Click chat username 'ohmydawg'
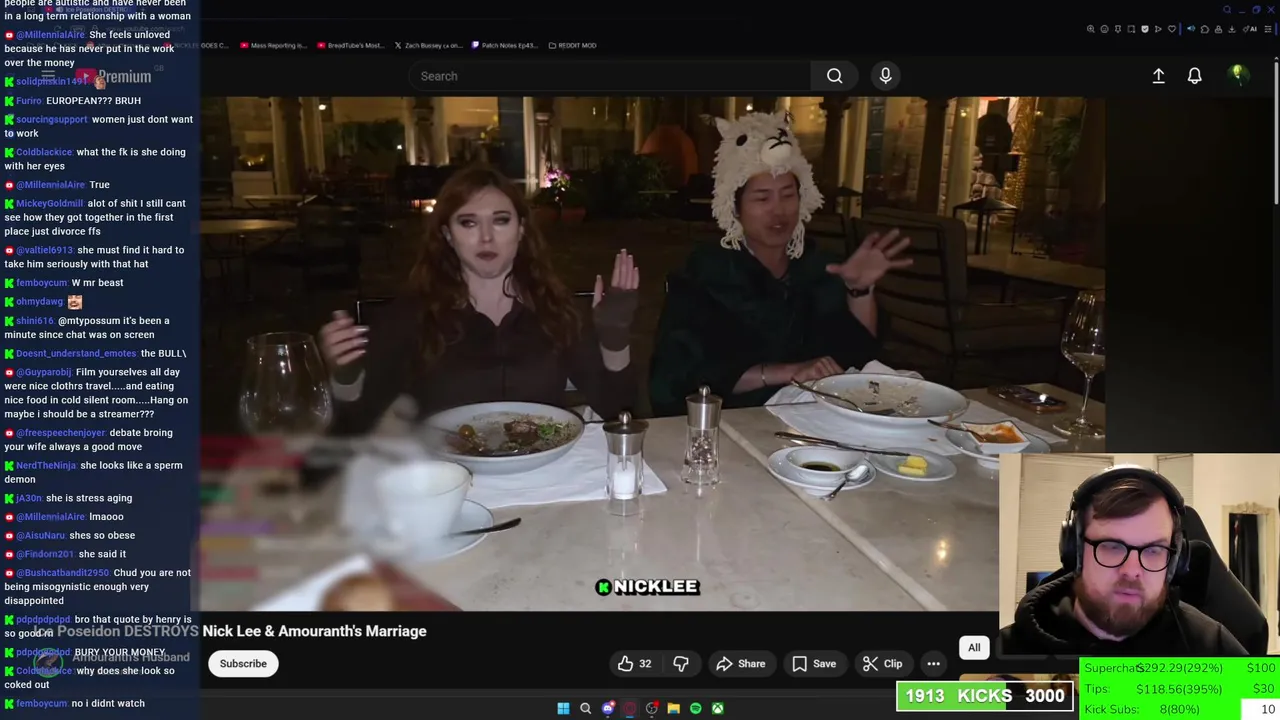This screenshot has width=1280, height=720. tap(40, 302)
